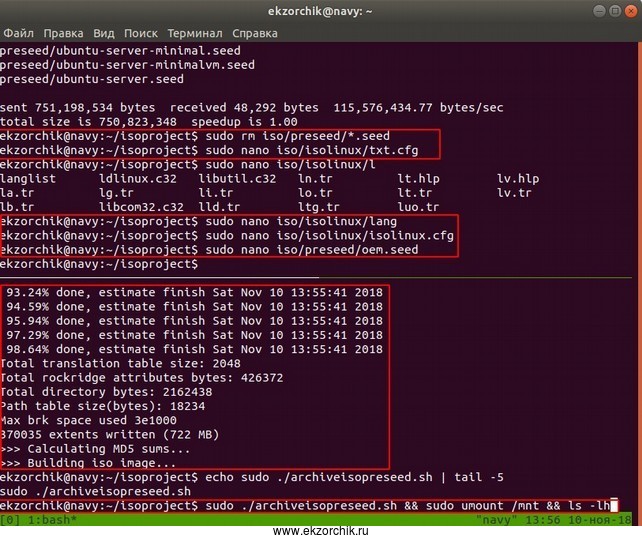Maximize the terminal window
Image resolution: width=642 pixels, height=539 pixels.
[615, 11]
